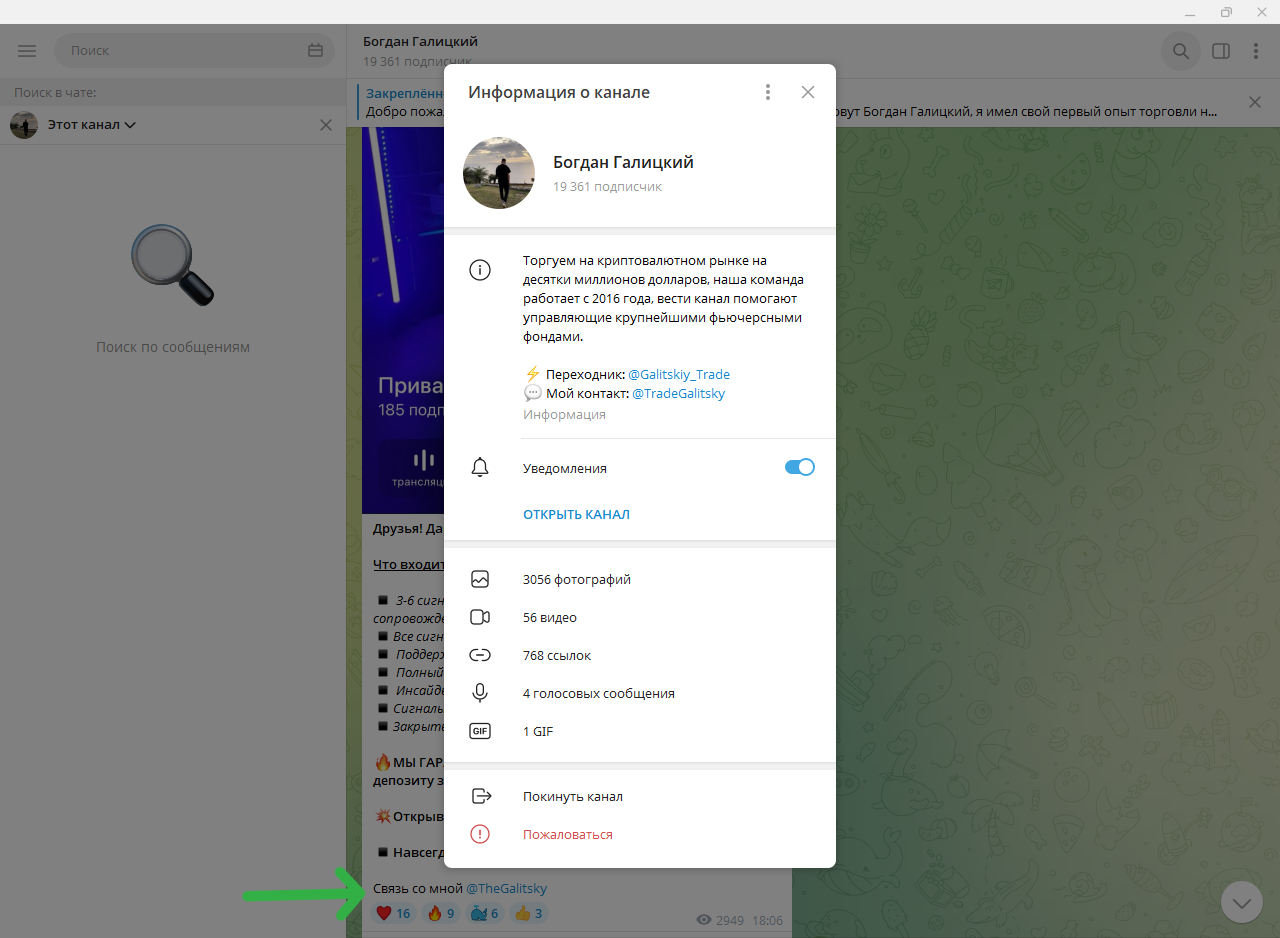Open the @Galitskiy_Trade link
Viewport: 1280px width, 938px height.
click(679, 374)
